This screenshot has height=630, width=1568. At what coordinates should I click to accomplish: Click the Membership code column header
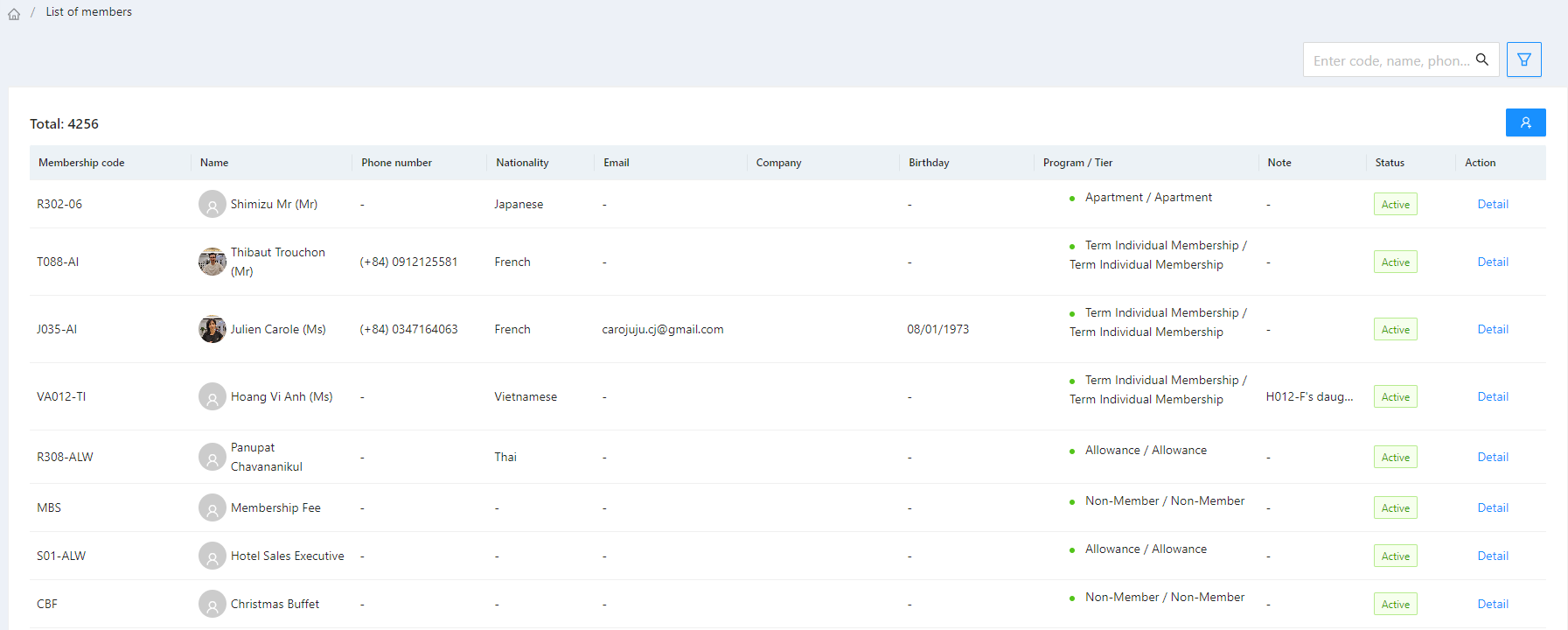click(81, 163)
